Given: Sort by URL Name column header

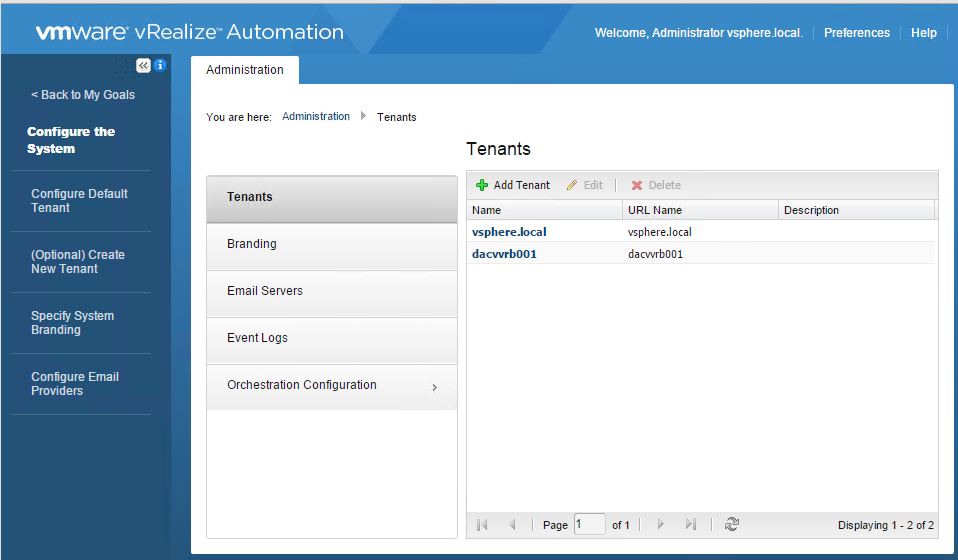Looking at the screenshot, I should (700, 210).
